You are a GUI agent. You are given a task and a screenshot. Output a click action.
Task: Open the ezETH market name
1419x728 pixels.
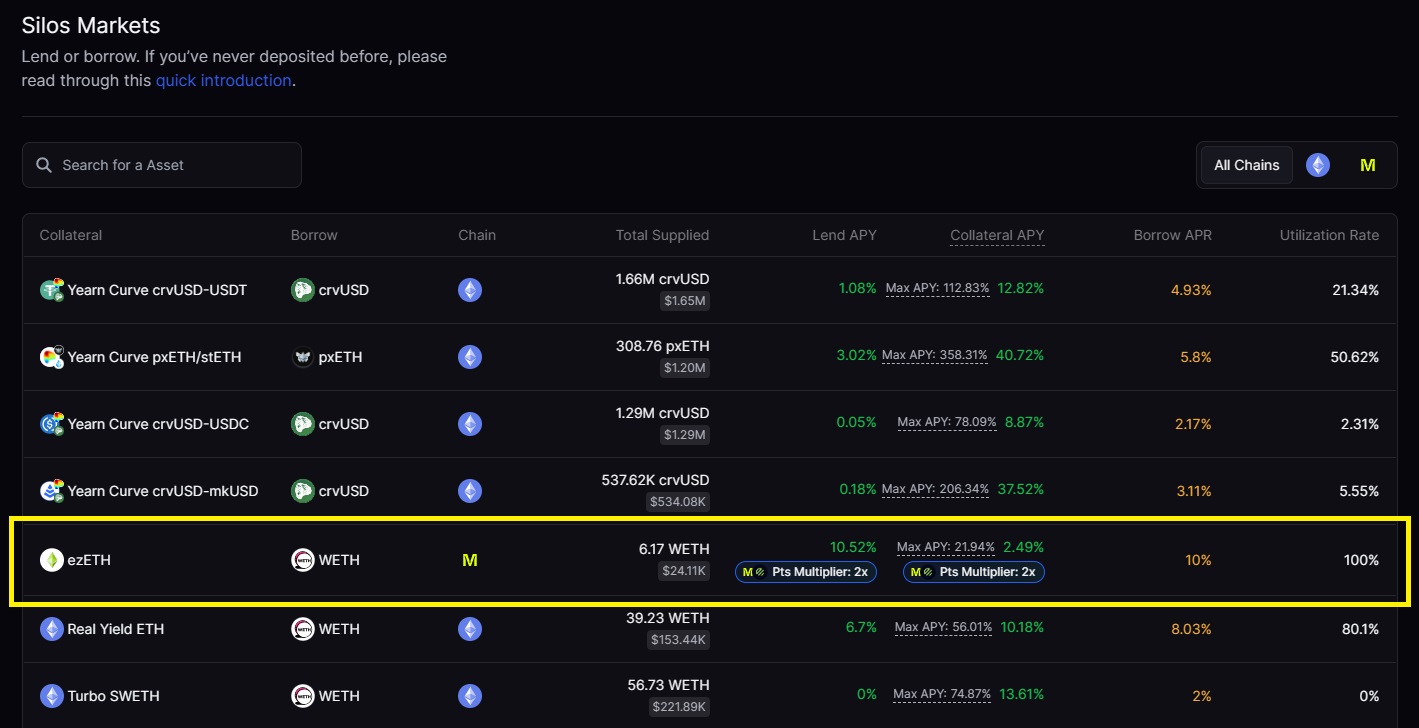tap(89, 560)
